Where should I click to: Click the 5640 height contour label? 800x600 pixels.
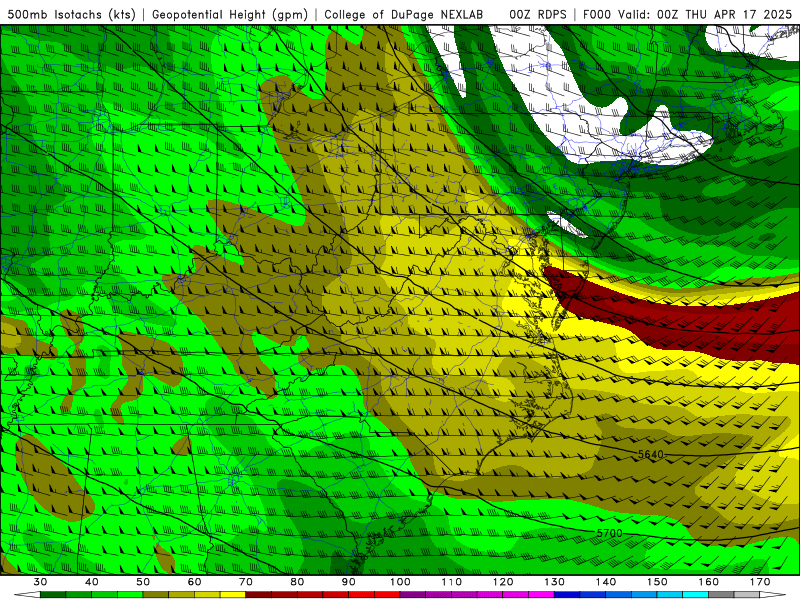(651, 454)
